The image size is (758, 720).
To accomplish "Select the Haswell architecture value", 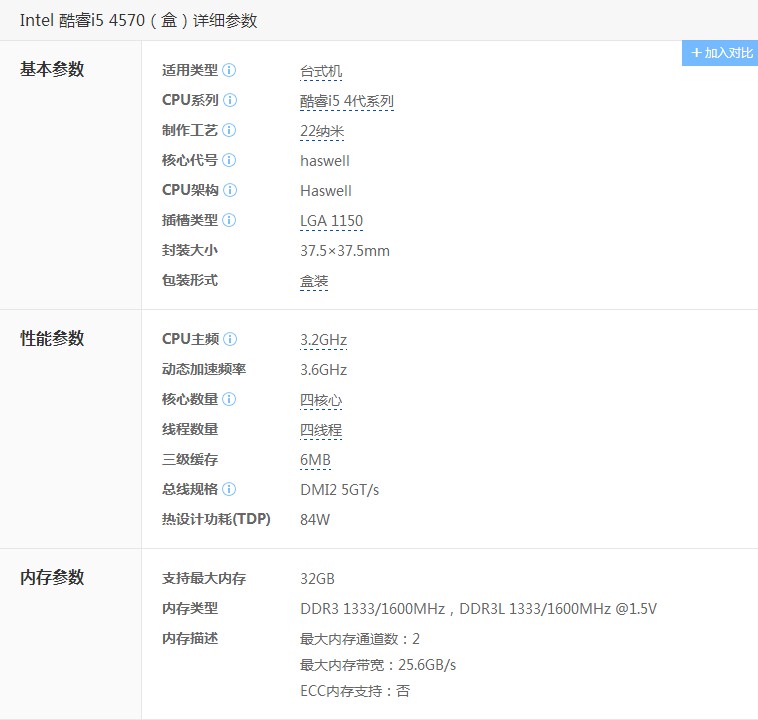I will pyautogui.click(x=326, y=191).
